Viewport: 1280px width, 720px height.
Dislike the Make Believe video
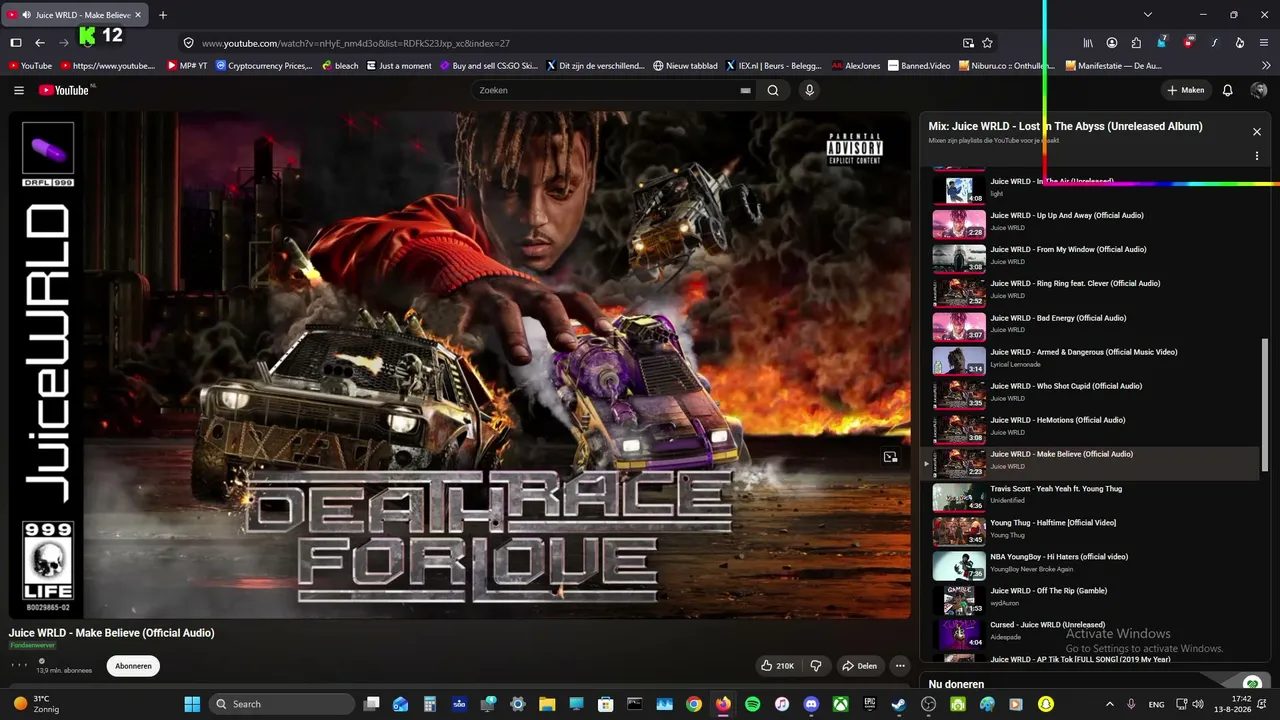point(816,666)
